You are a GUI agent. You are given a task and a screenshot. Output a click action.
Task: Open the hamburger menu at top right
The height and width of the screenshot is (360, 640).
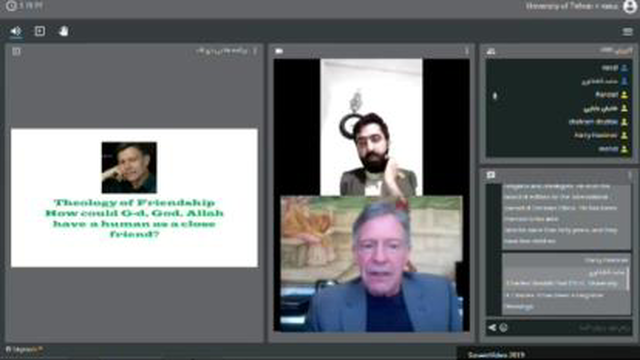click(x=627, y=31)
